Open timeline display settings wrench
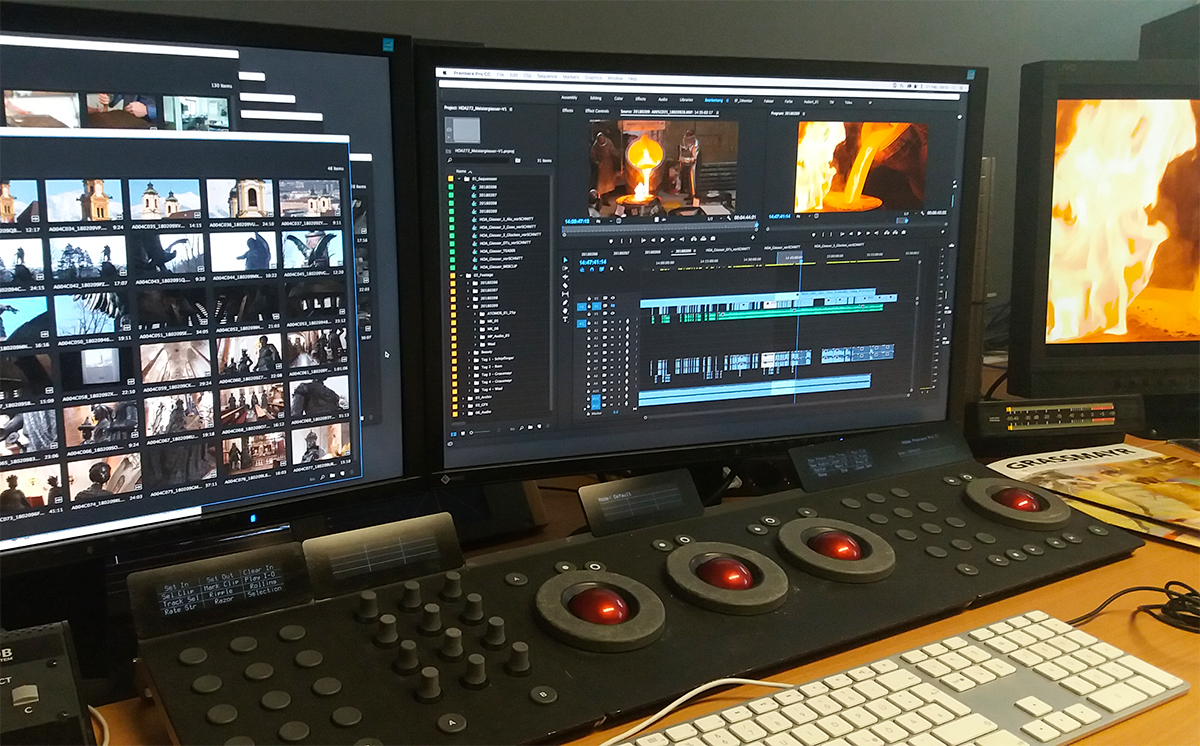The height and width of the screenshot is (746, 1200). [x=621, y=269]
